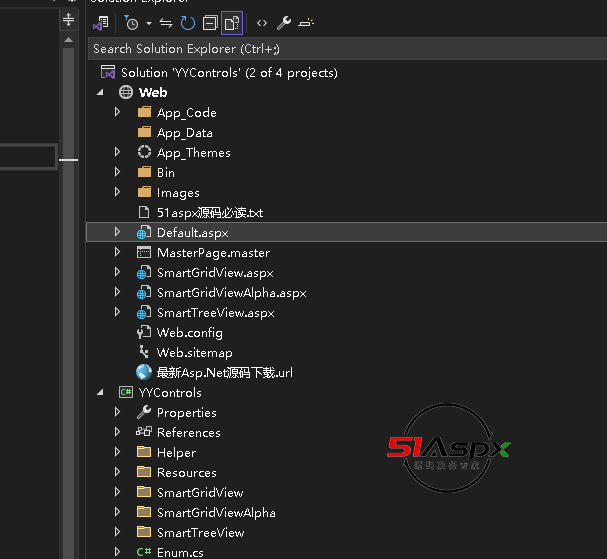The width and height of the screenshot is (607, 559).
Task: Expand the Default.aspx file node
Action: coord(117,232)
